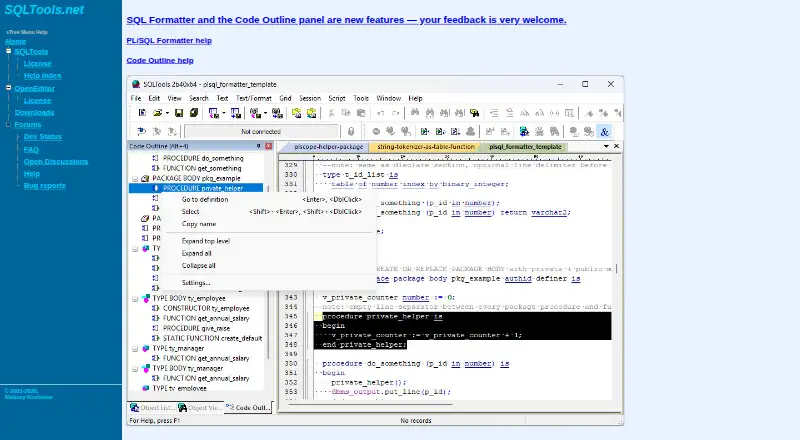Collapse the TYPE BODY ty_manager node
Screen dimensions: 800x440
coord(135,369)
